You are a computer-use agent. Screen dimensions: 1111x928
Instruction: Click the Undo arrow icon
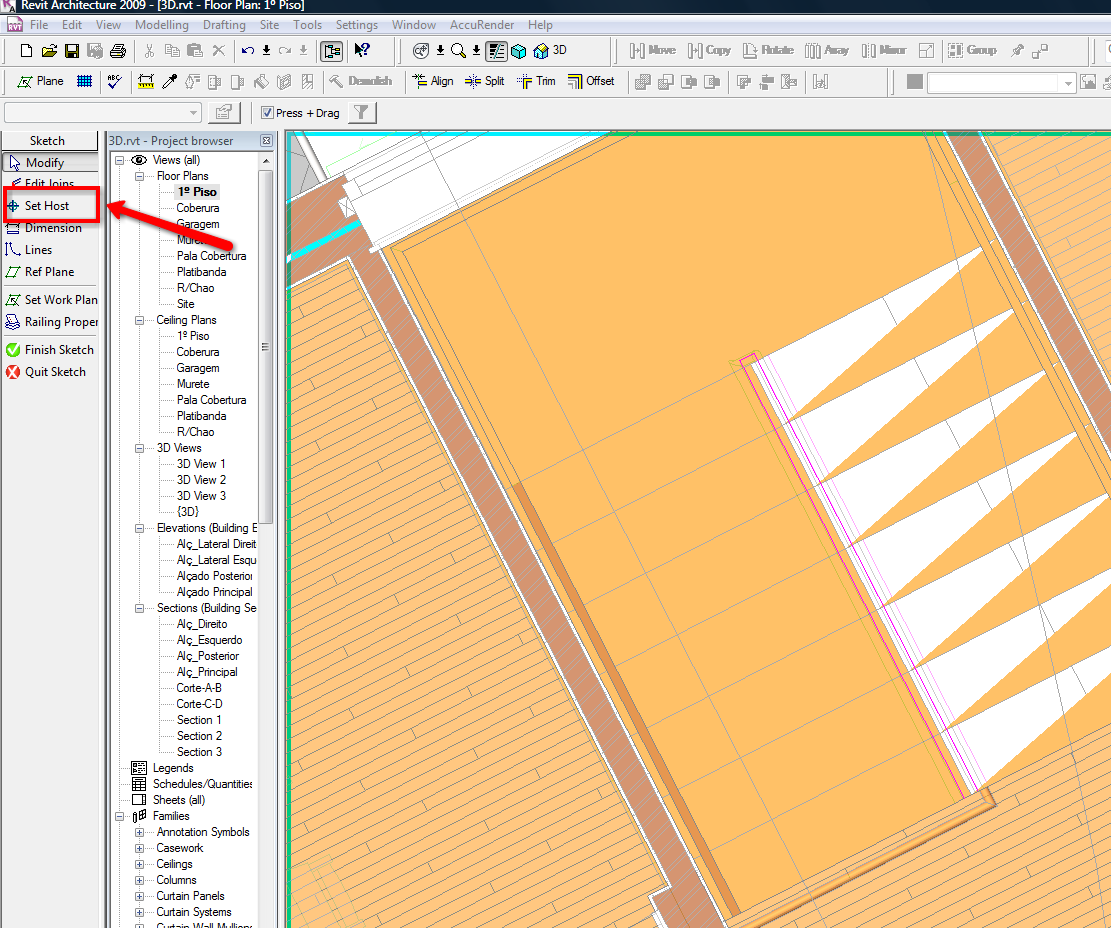click(247, 51)
